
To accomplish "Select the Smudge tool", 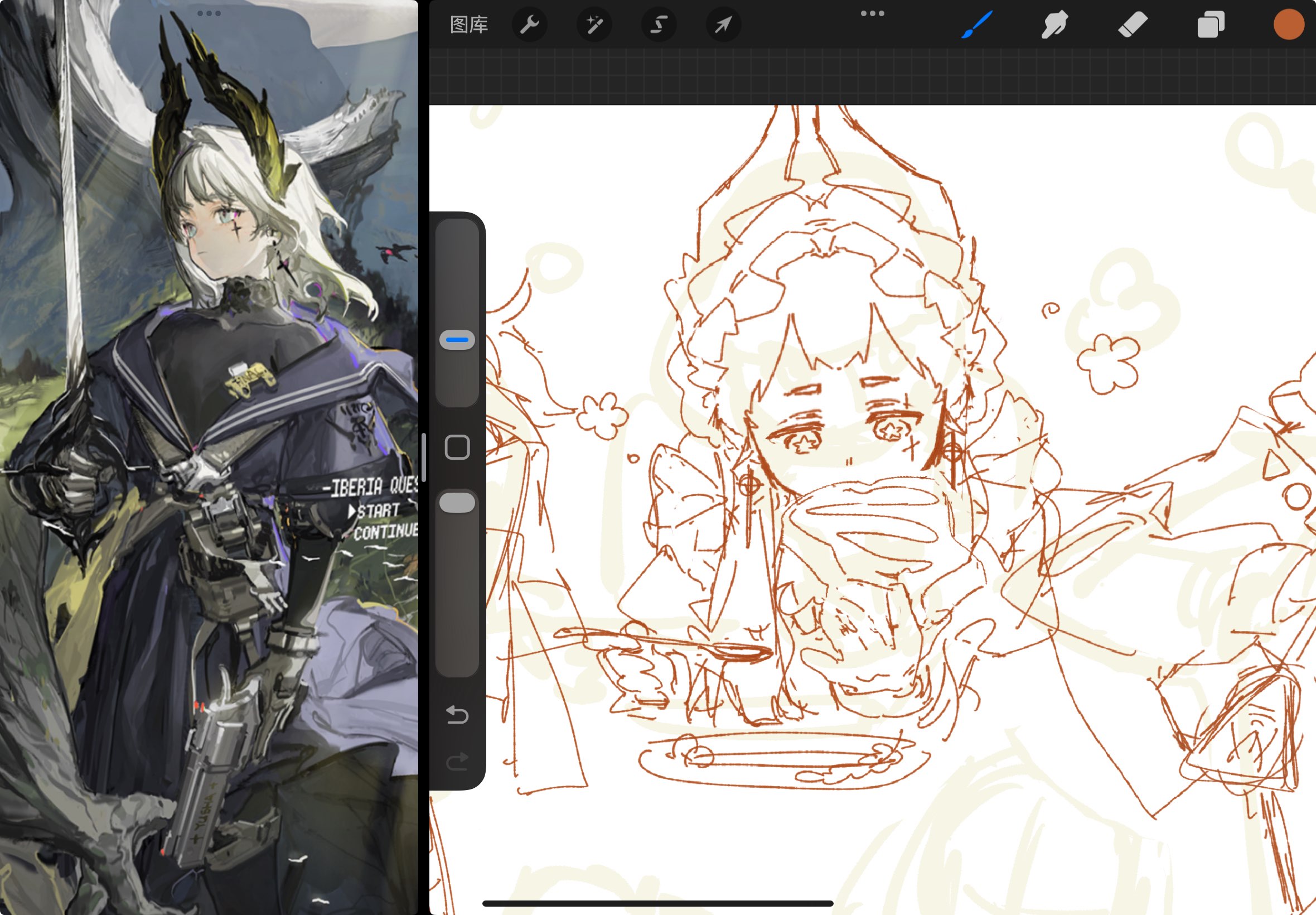I will coord(1054,25).
